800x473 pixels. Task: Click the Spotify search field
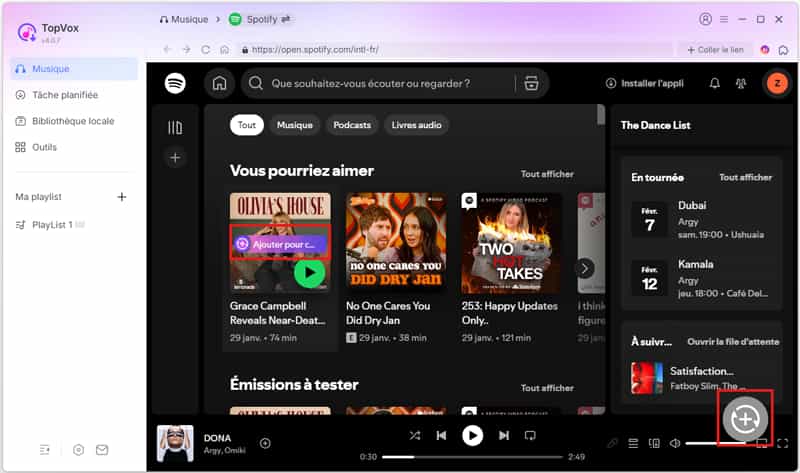(378, 83)
